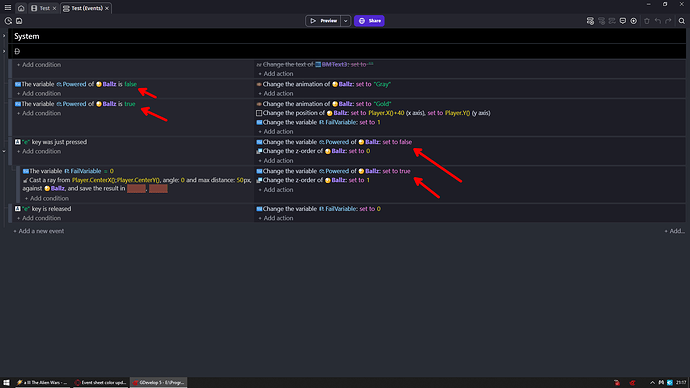Open the Preview options dropdown arrow

tap(345, 21)
